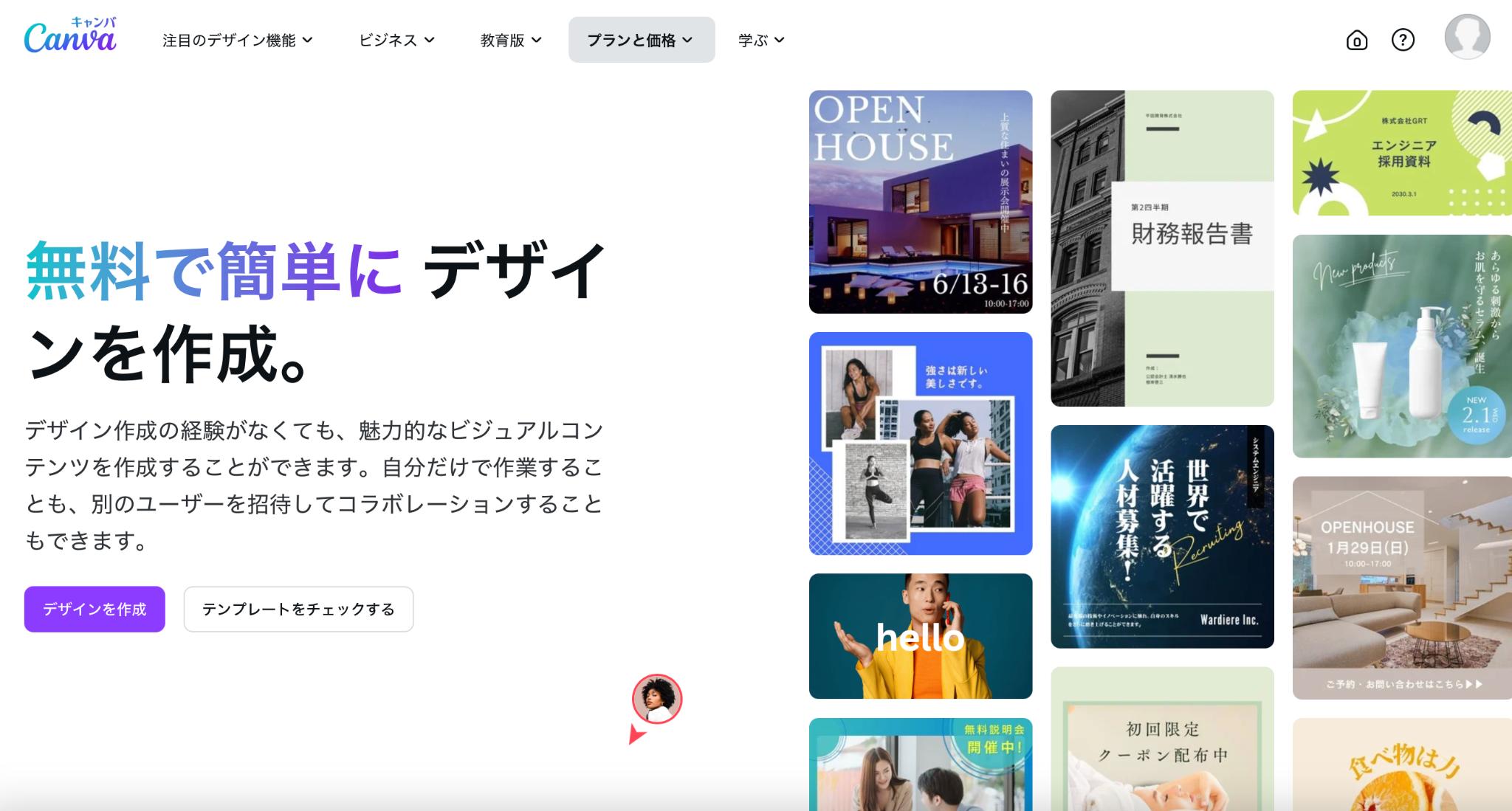Screen dimensions: 1512x811
Task: Open the 初回限定クーポン配布中 template
Action: pyautogui.click(x=1162, y=739)
